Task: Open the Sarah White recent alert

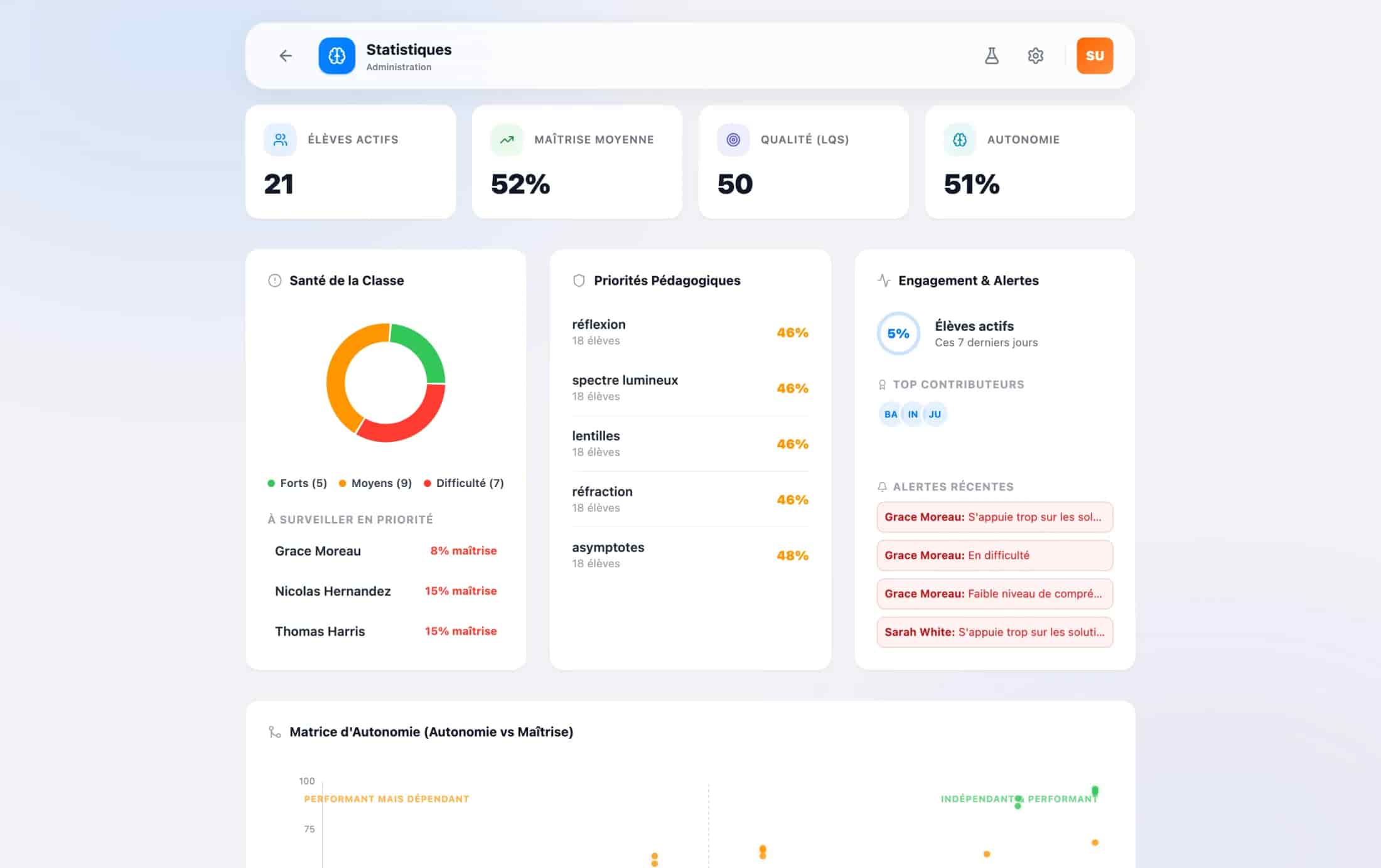Action: point(995,632)
